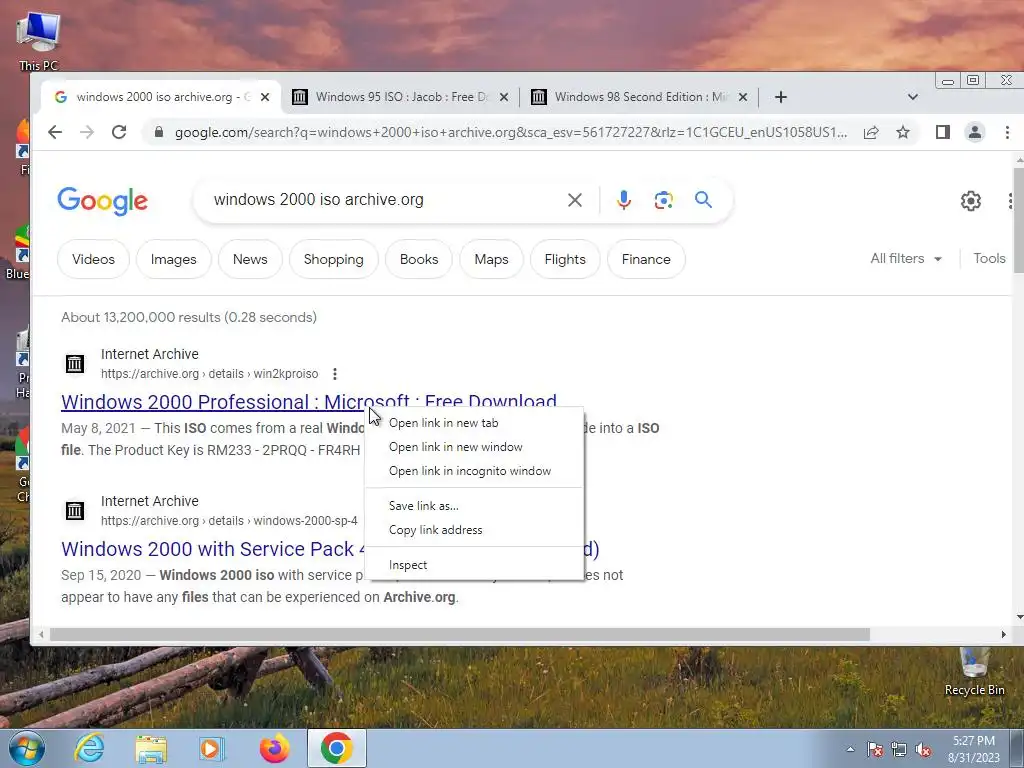Open Windows Explorer folder in taskbar
The width and height of the screenshot is (1024, 768).
point(151,748)
